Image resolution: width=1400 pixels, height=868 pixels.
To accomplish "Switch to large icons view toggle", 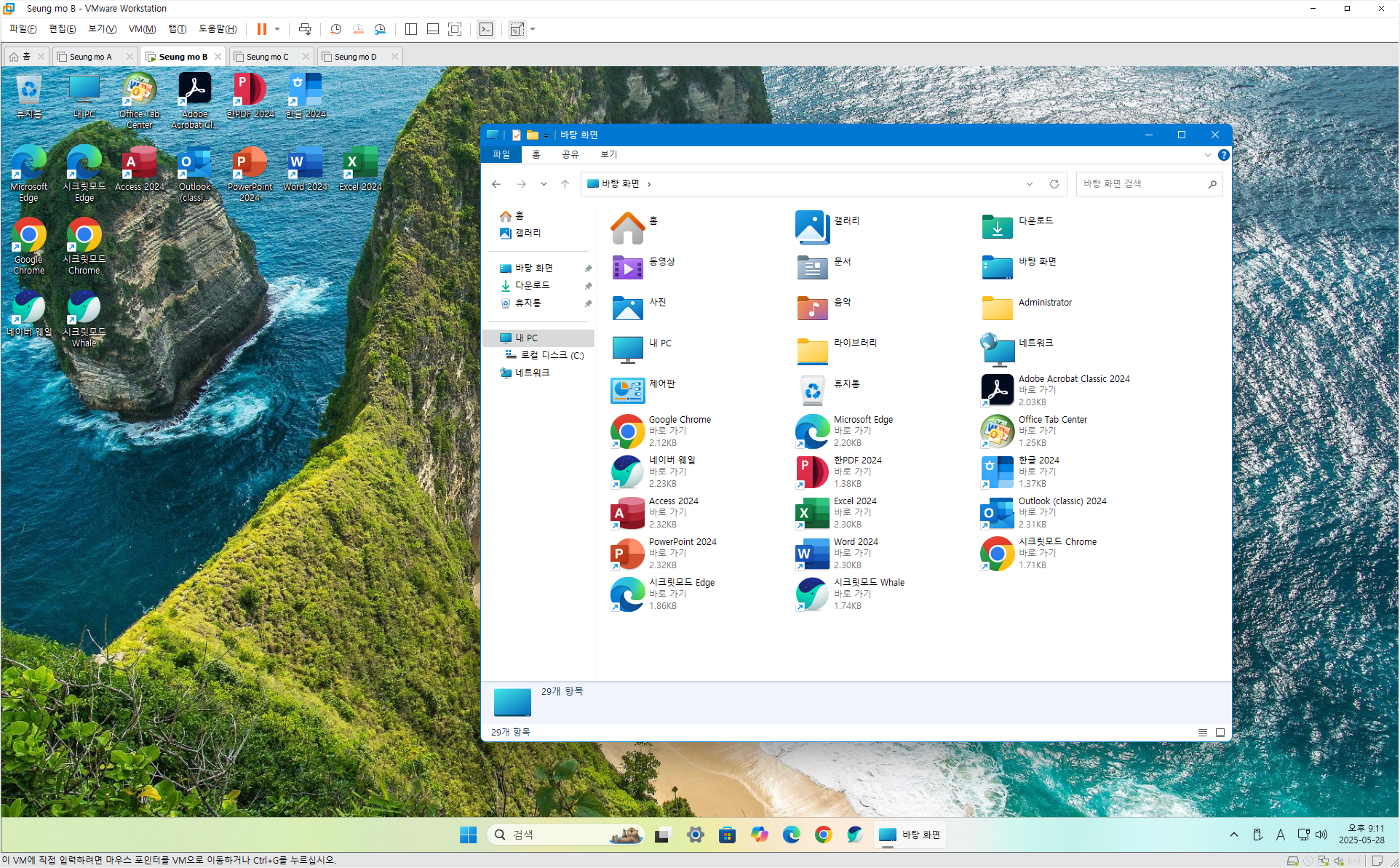I will pyautogui.click(x=1220, y=733).
